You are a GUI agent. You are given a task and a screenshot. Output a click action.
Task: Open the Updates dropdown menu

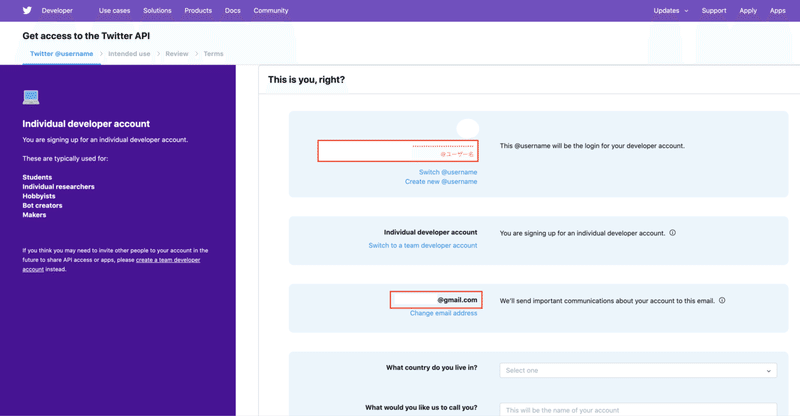[x=670, y=11]
